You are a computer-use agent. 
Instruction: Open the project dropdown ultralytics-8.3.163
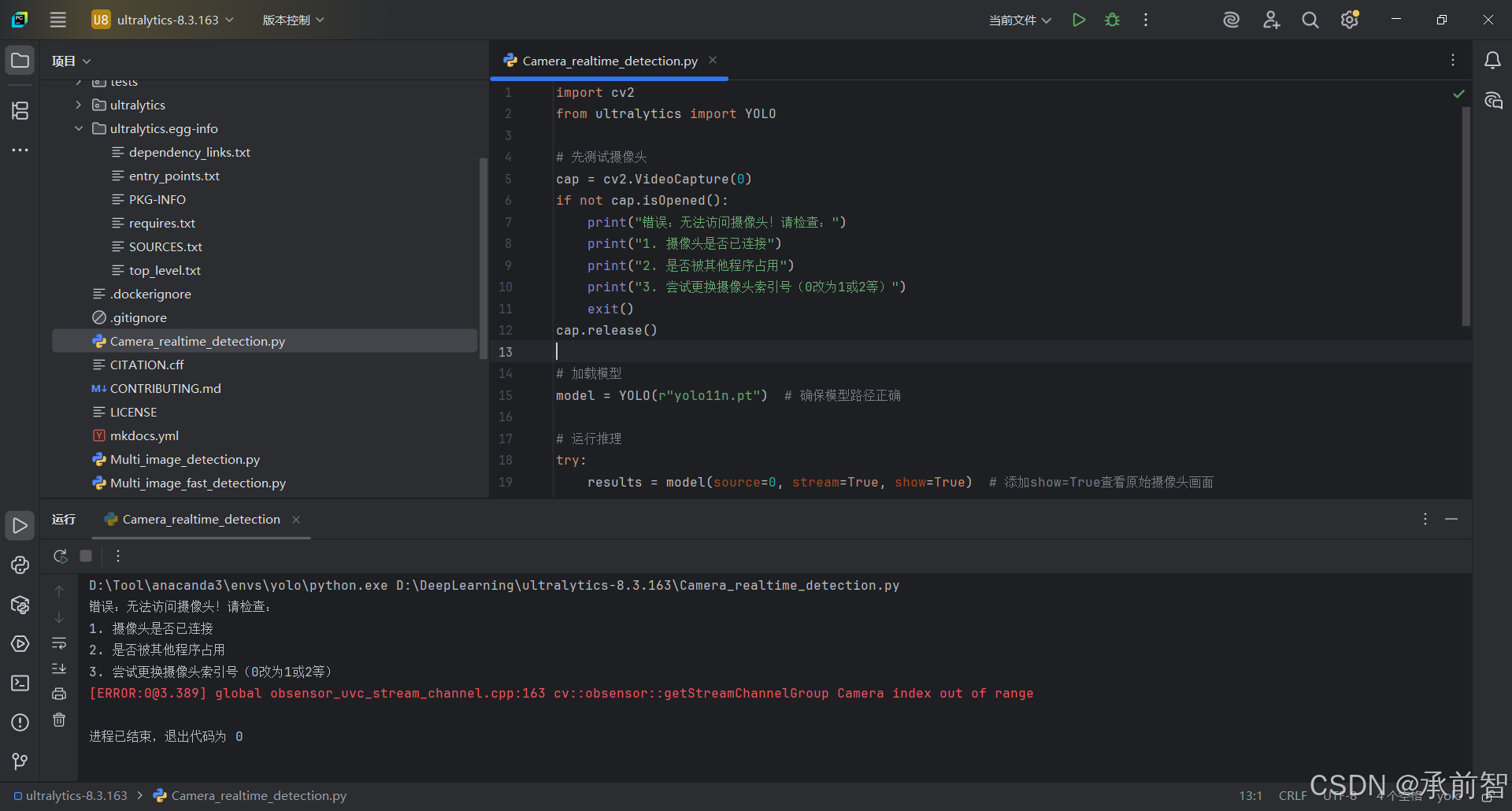tap(163, 20)
